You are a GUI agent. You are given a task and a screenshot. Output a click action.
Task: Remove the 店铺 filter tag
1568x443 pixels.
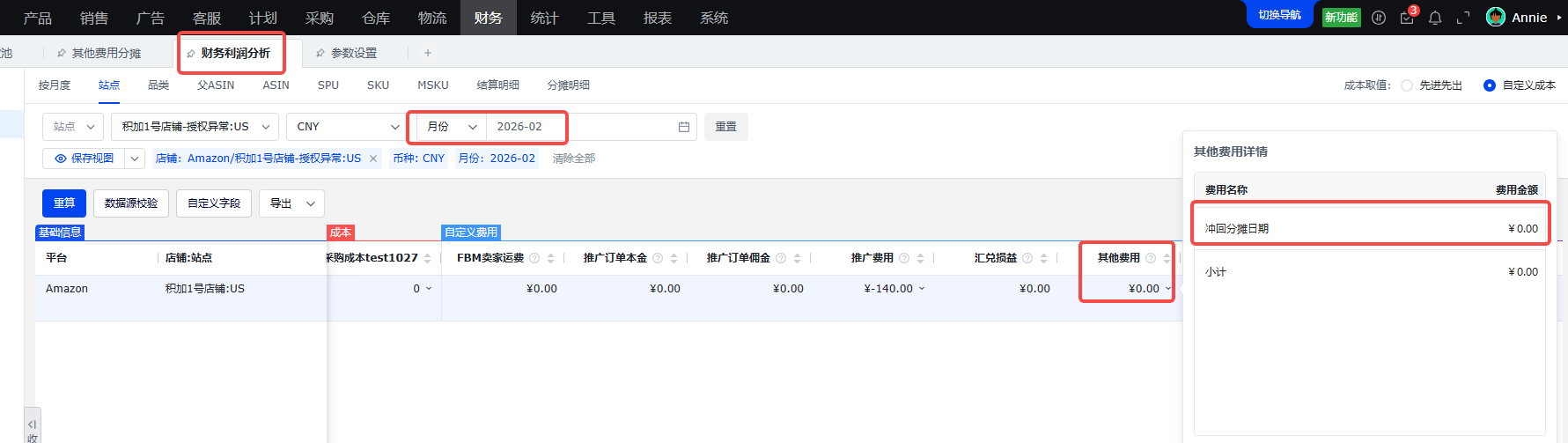373,159
